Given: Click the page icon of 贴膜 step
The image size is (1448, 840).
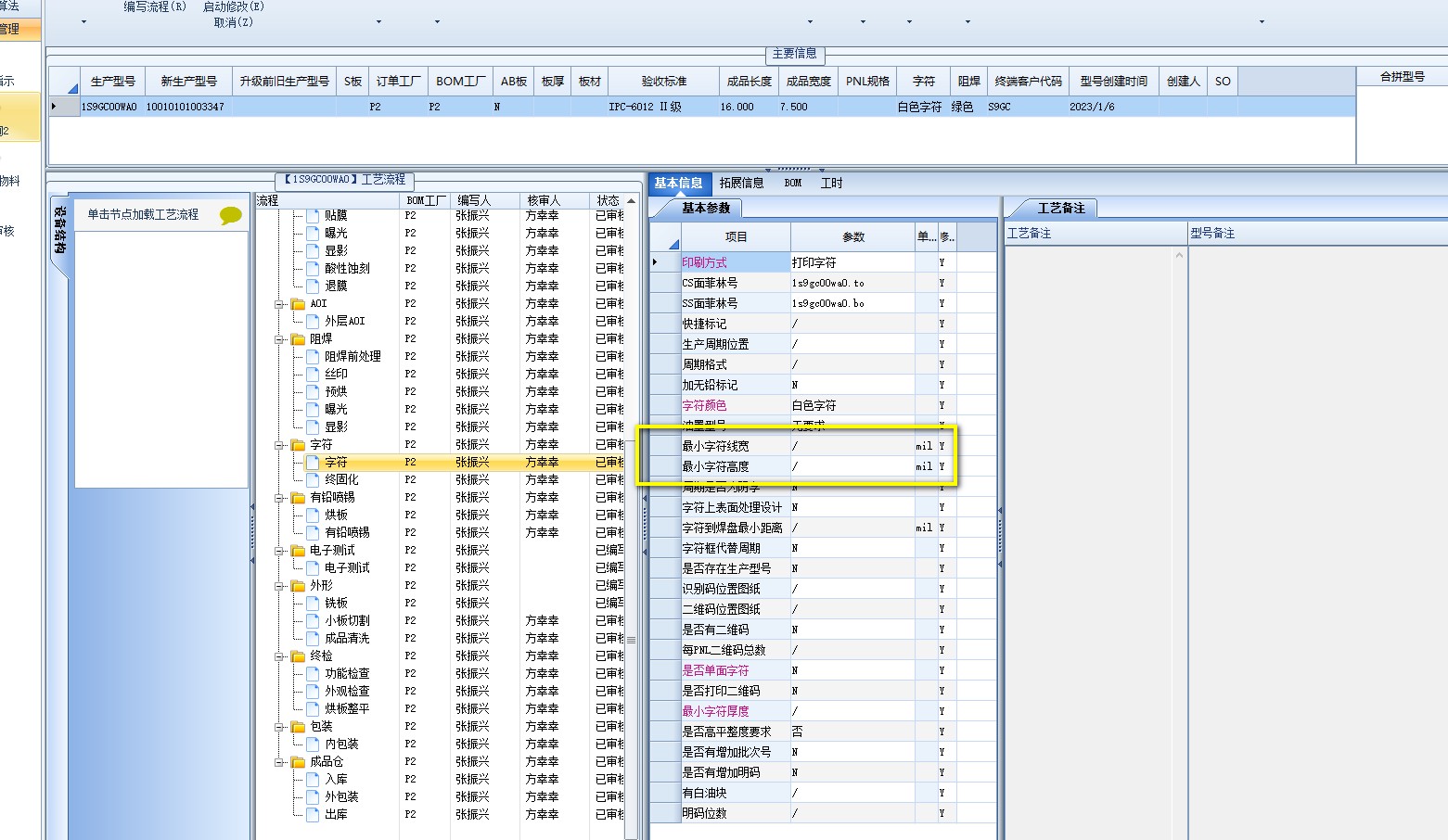Looking at the screenshot, I should tap(313, 215).
